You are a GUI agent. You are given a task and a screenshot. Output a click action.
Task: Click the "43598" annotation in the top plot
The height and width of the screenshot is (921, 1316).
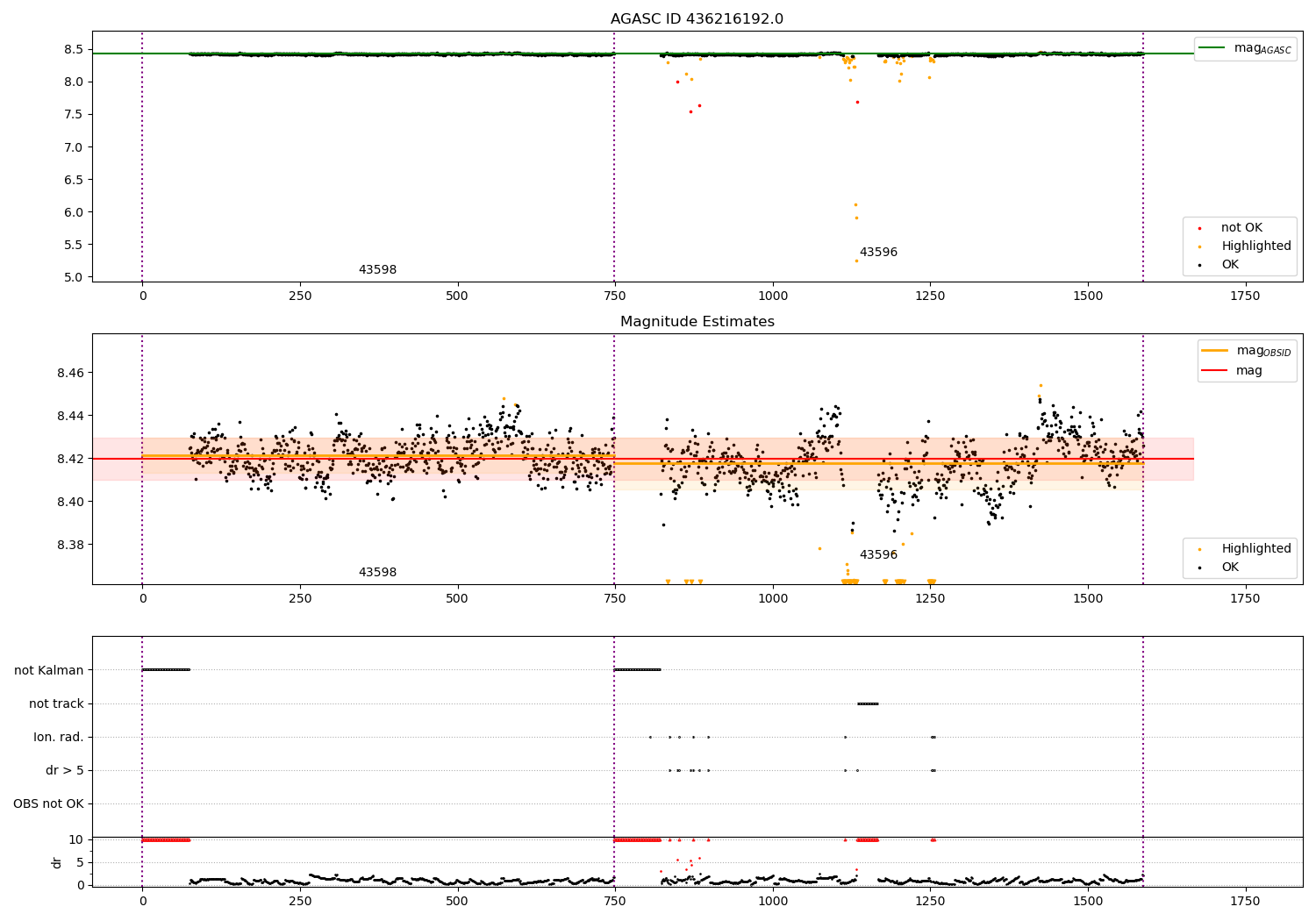(x=377, y=270)
